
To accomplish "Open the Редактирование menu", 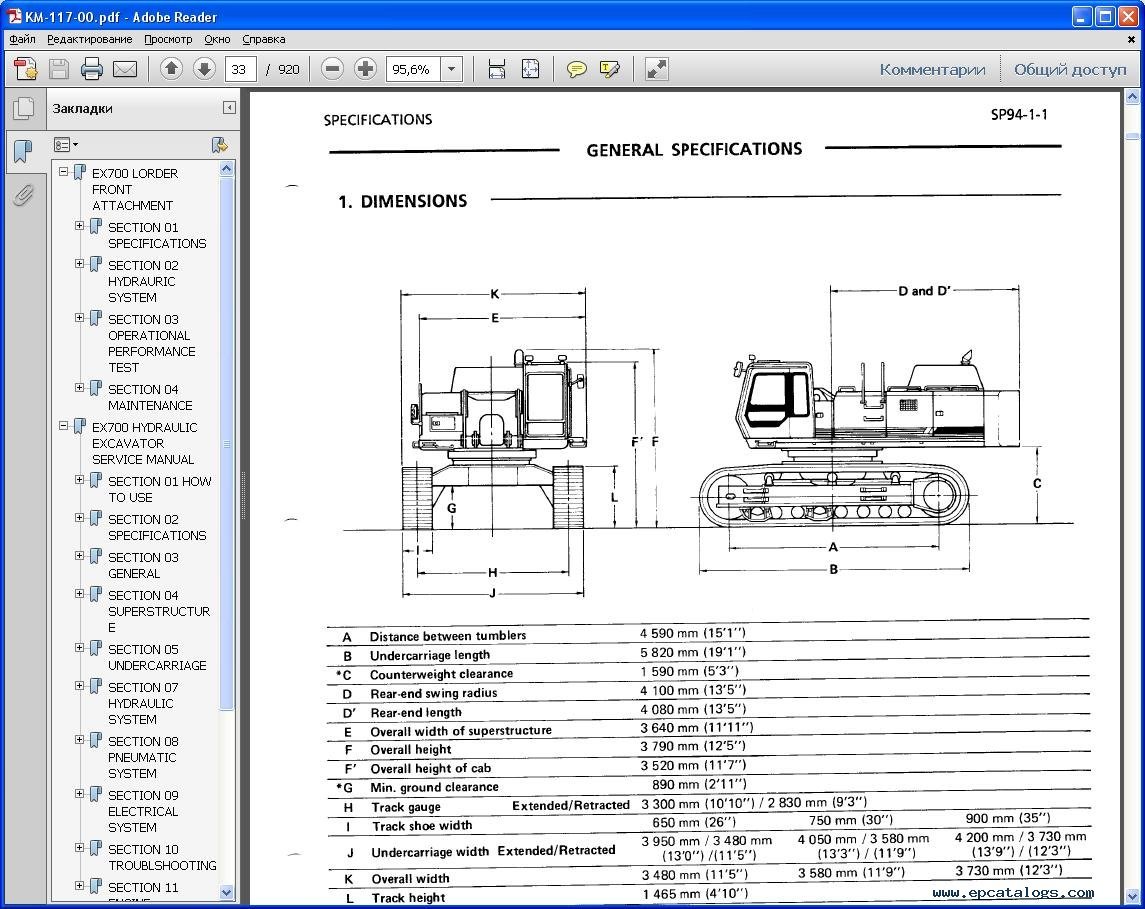I will tap(89, 39).
